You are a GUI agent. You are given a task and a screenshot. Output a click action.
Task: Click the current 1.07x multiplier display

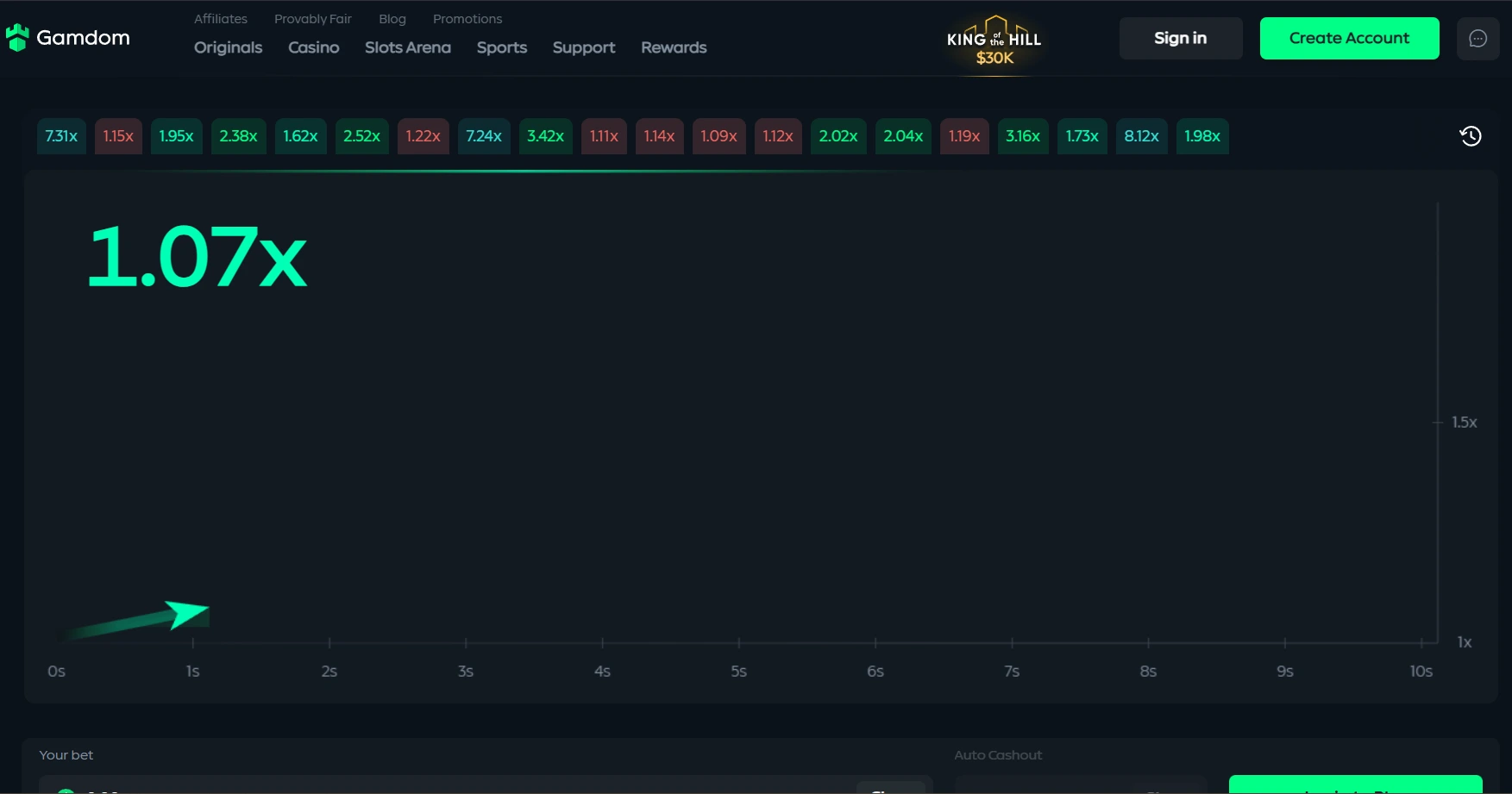(198, 257)
